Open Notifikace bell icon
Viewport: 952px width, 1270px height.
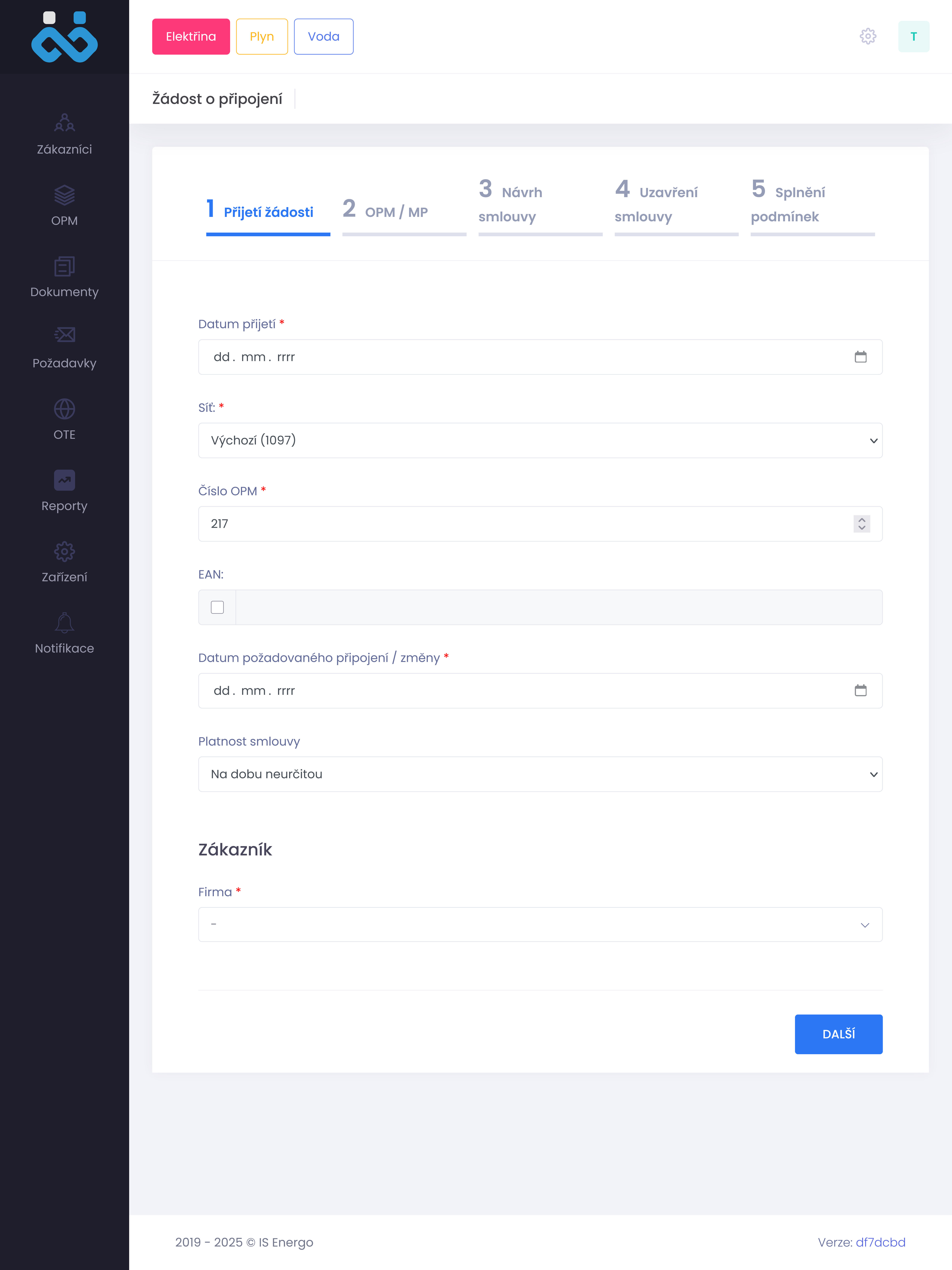click(x=64, y=623)
